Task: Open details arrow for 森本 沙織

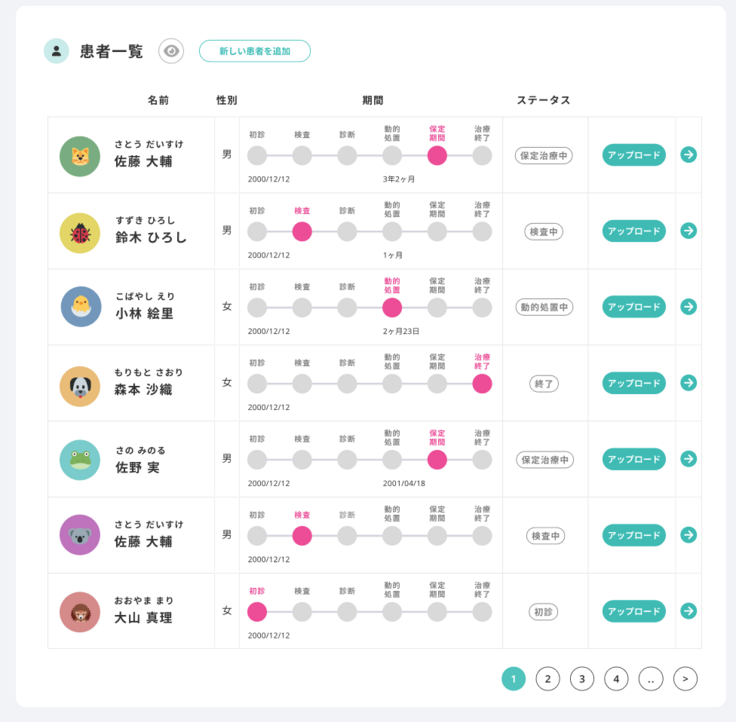Action: pos(688,383)
